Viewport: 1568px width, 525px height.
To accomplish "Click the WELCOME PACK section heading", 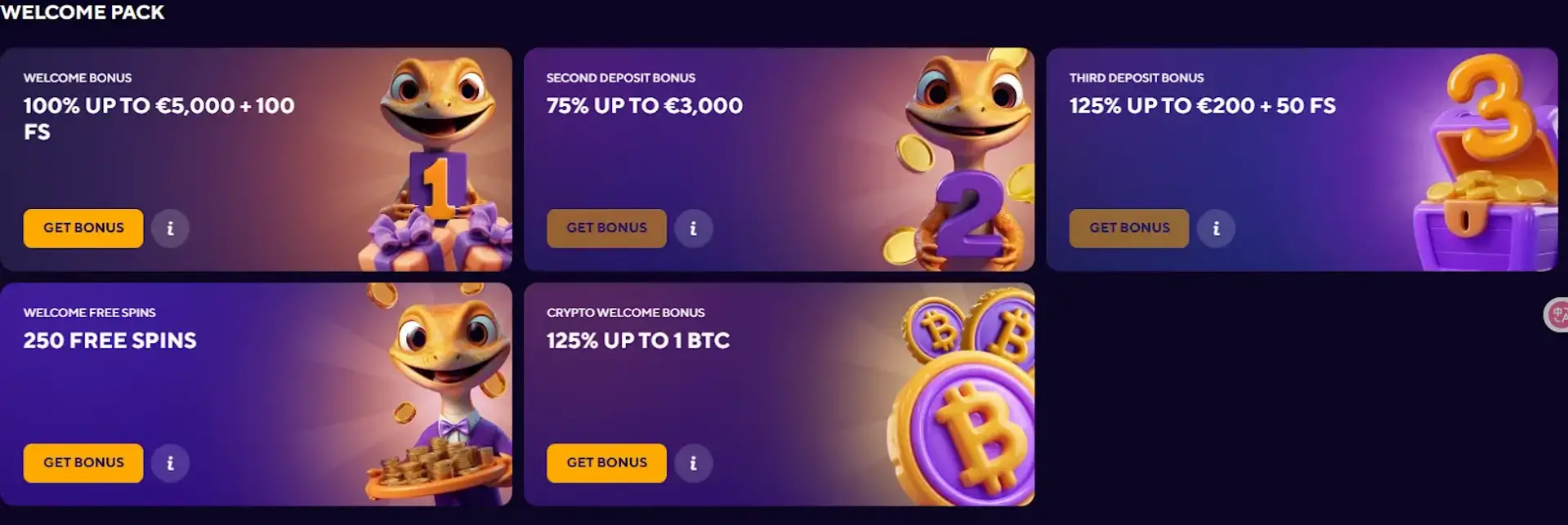I will tap(83, 12).
